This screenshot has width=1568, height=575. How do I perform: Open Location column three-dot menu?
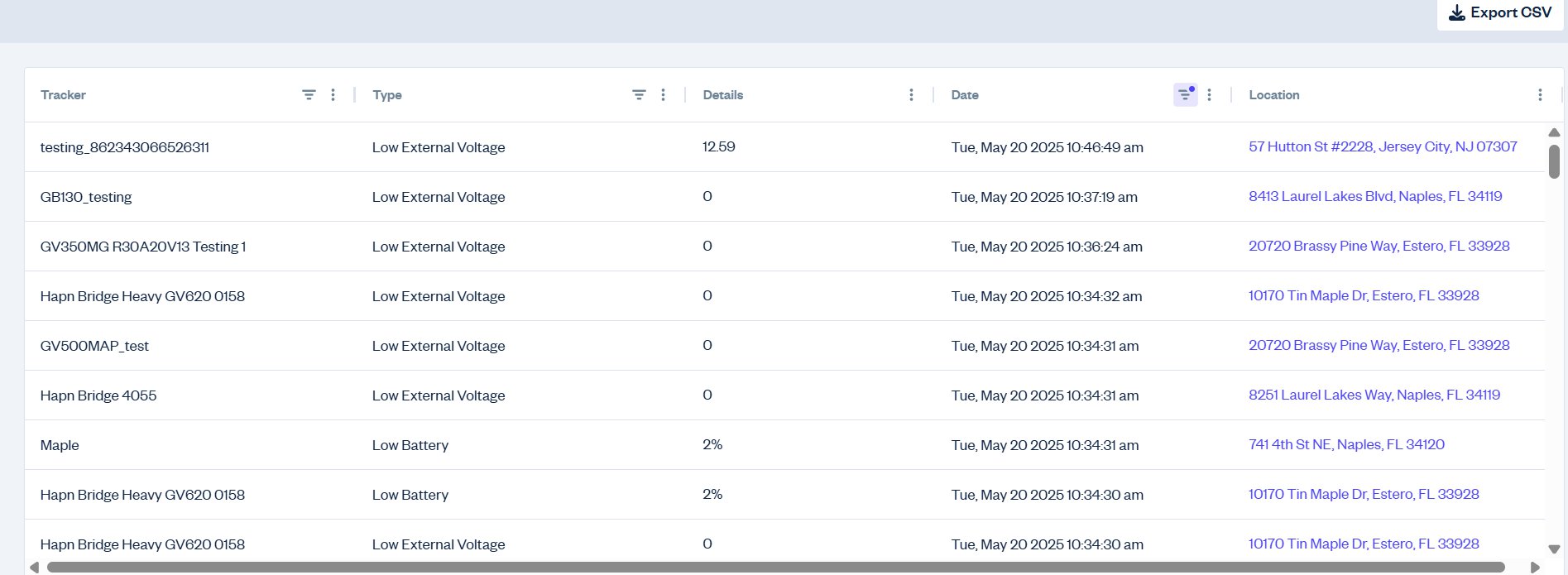[1540, 95]
